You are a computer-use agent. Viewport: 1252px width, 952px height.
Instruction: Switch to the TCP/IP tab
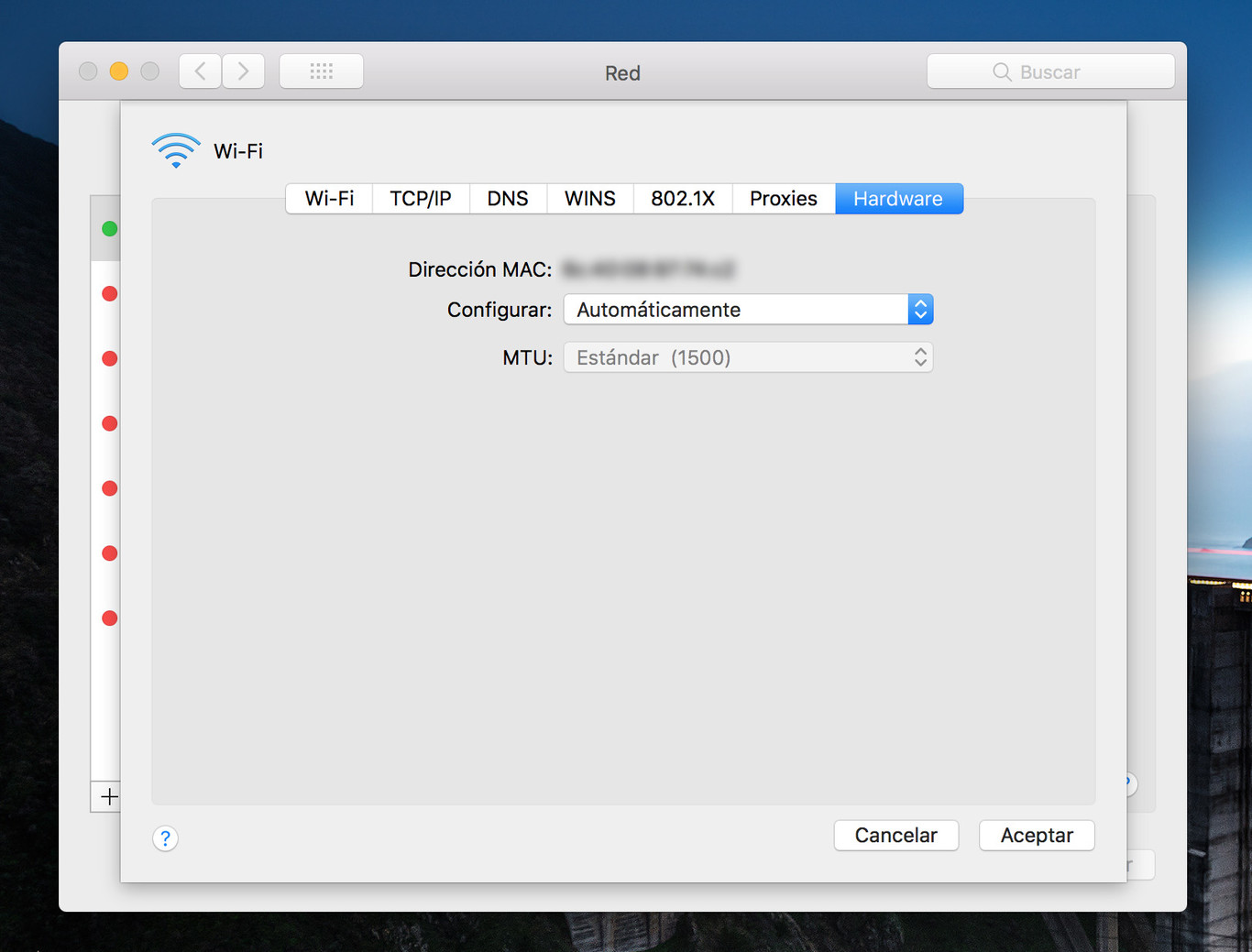[420, 198]
